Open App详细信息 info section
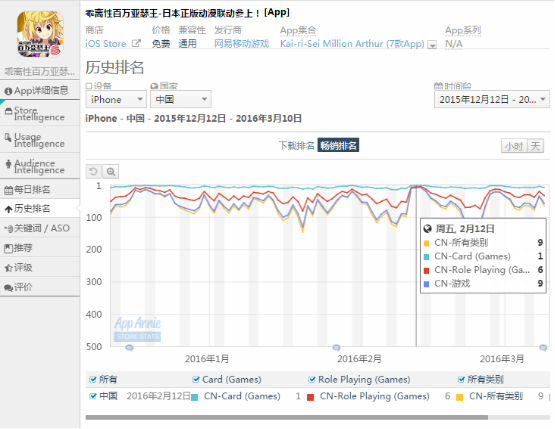This screenshot has height=429, width=555. coord(40,91)
